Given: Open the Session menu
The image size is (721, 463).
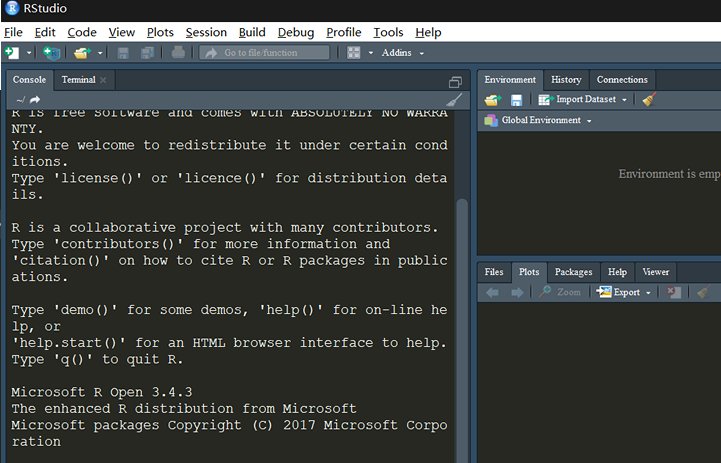Looking at the screenshot, I should point(206,32).
